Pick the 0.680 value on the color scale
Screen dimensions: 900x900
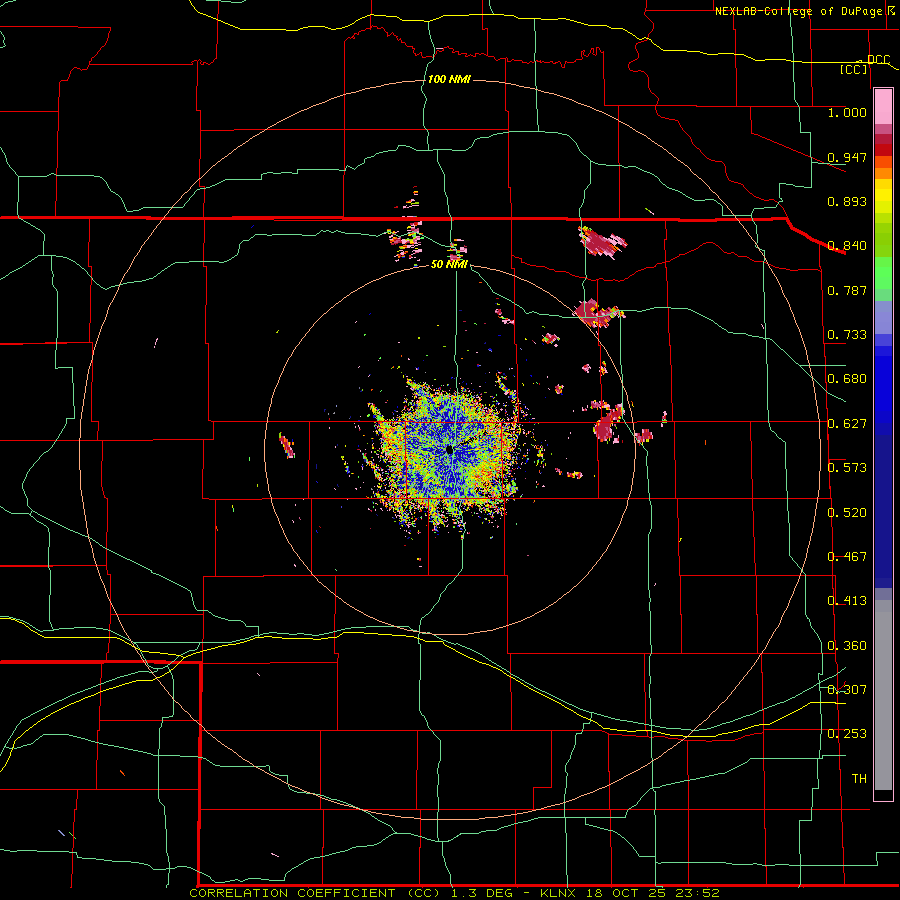(x=847, y=379)
